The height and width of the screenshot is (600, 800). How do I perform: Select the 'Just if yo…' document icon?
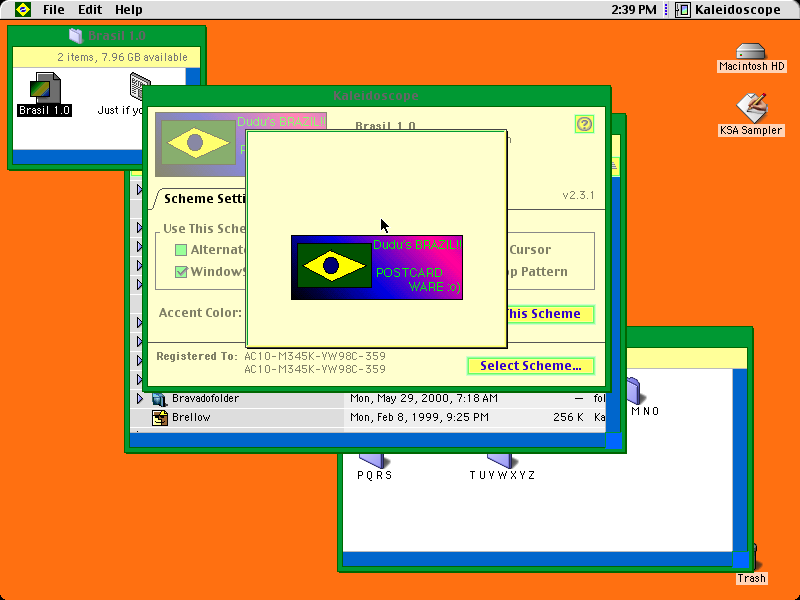click(139, 87)
